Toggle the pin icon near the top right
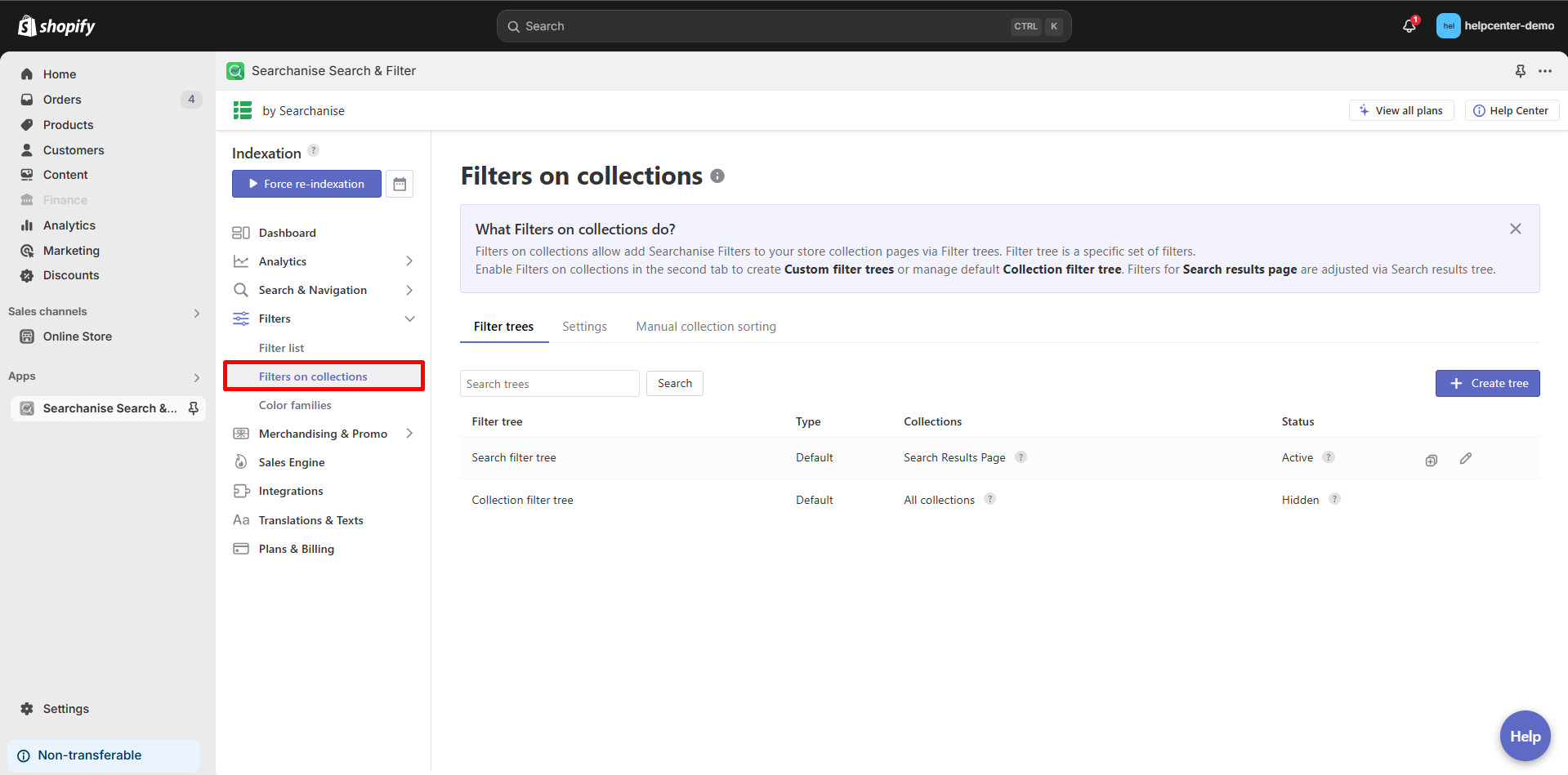Viewport: 1568px width, 775px height. coord(1520,71)
